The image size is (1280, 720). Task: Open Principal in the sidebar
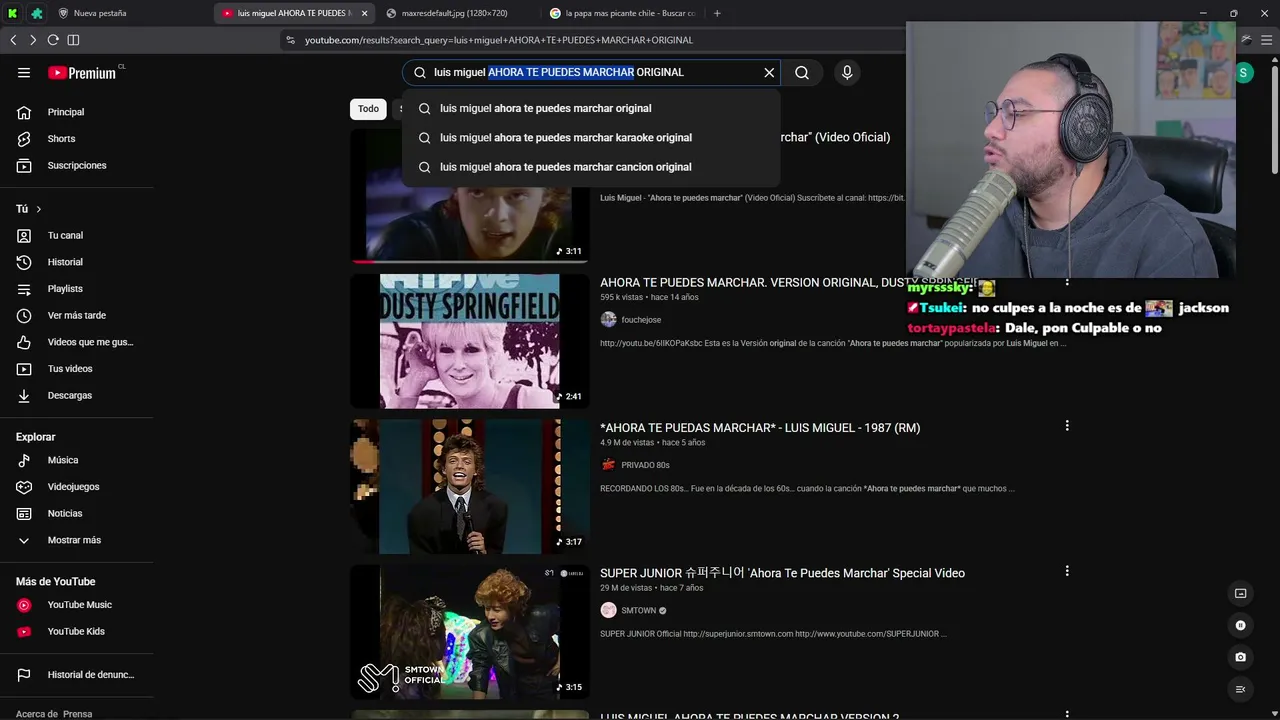click(x=77, y=112)
